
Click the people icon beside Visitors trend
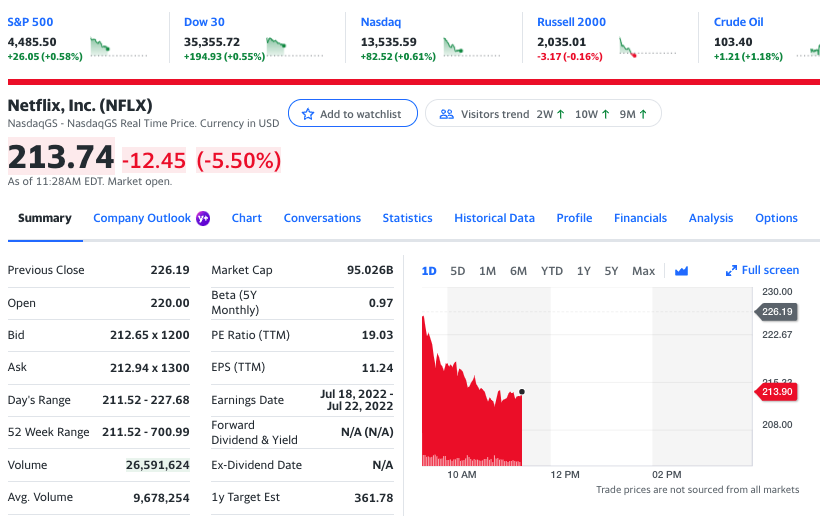pos(447,114)
